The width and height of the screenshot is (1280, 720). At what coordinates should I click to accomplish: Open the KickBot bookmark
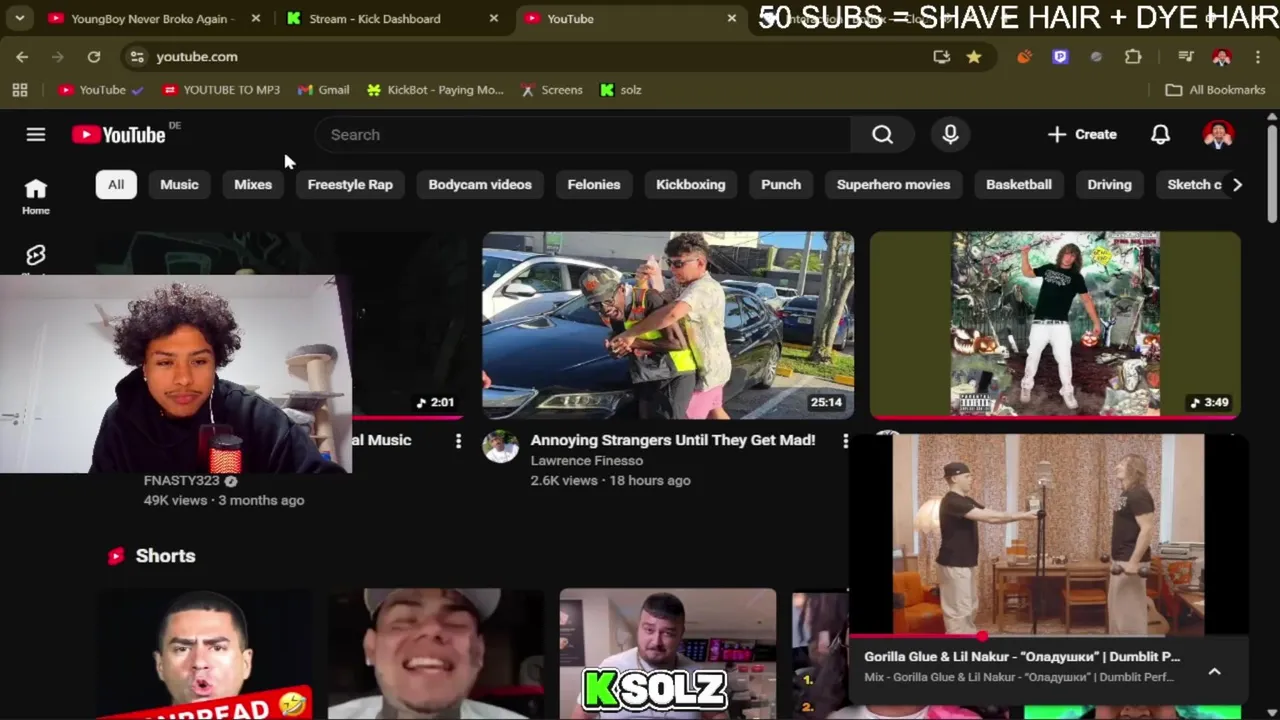tap(435, 90)
